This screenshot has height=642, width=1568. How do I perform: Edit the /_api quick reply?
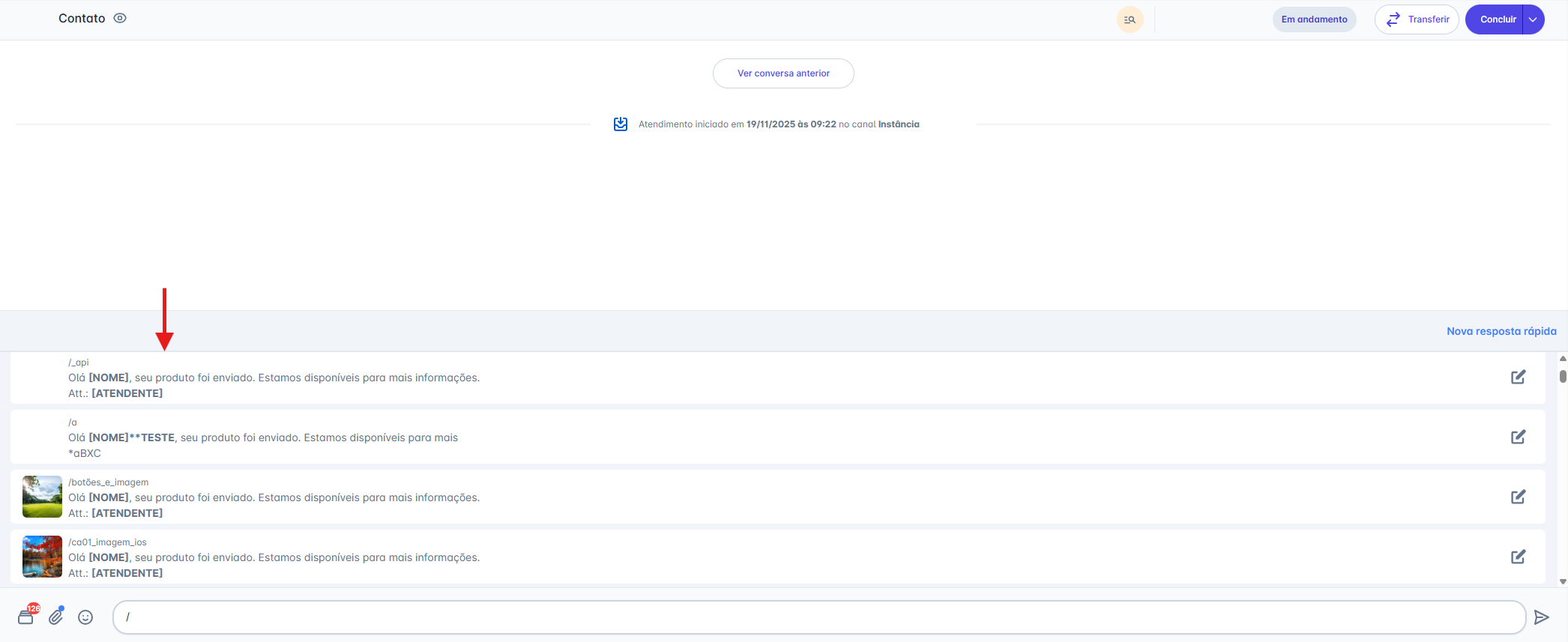tap(1518, 378)
